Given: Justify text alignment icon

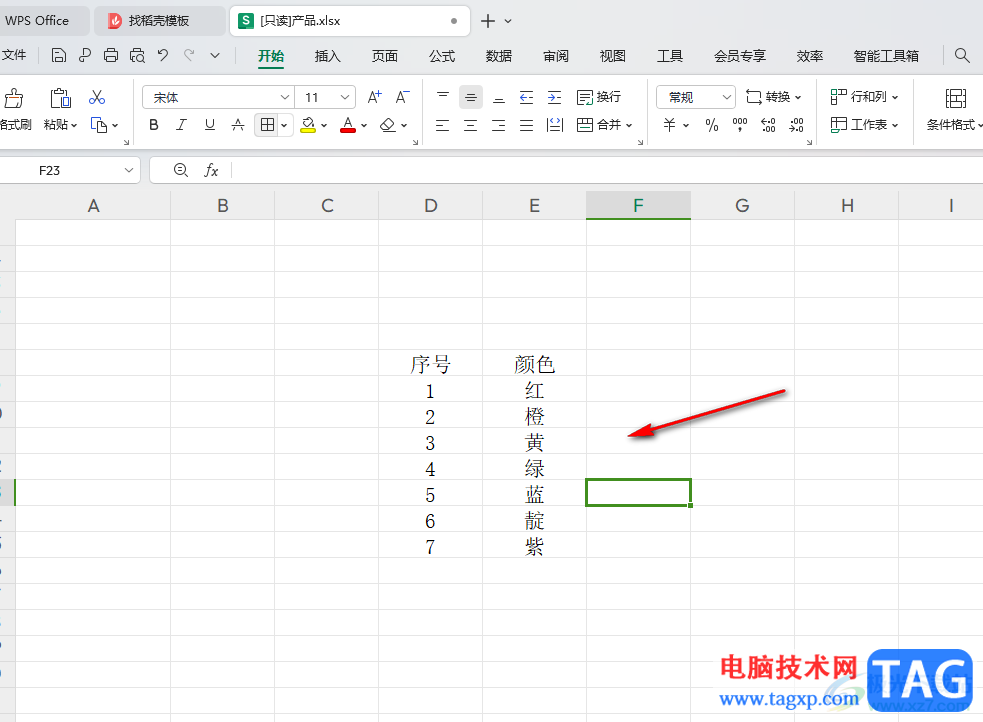Looking at the screenshot, I should (x=527, y=125).
